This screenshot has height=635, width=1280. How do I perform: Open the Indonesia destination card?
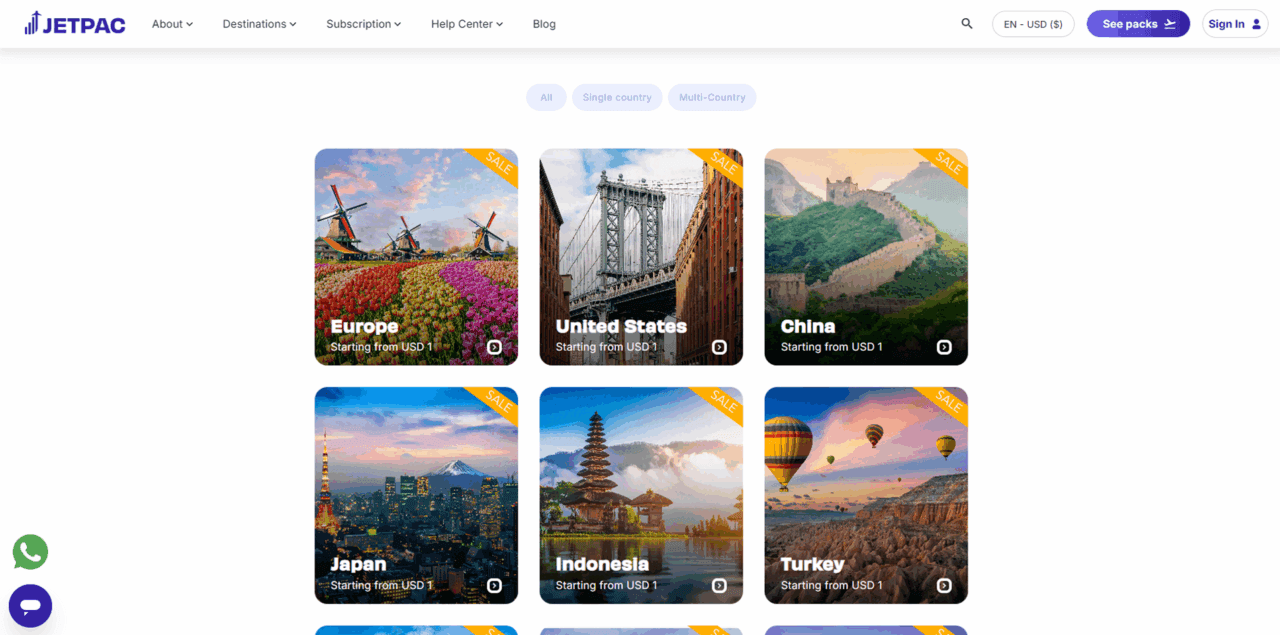coord(641,495)
